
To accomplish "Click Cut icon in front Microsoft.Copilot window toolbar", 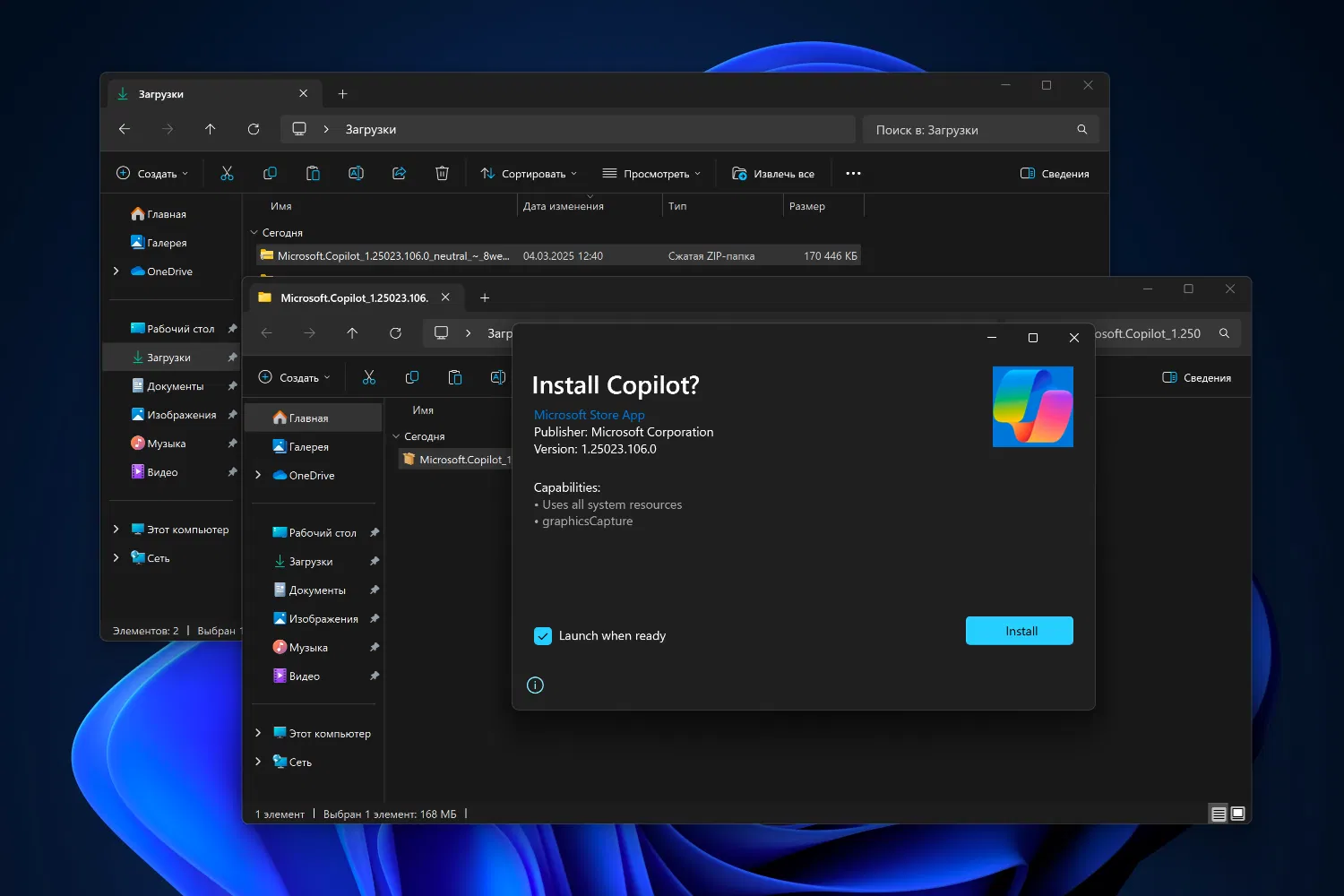I will tap(369, 378).
